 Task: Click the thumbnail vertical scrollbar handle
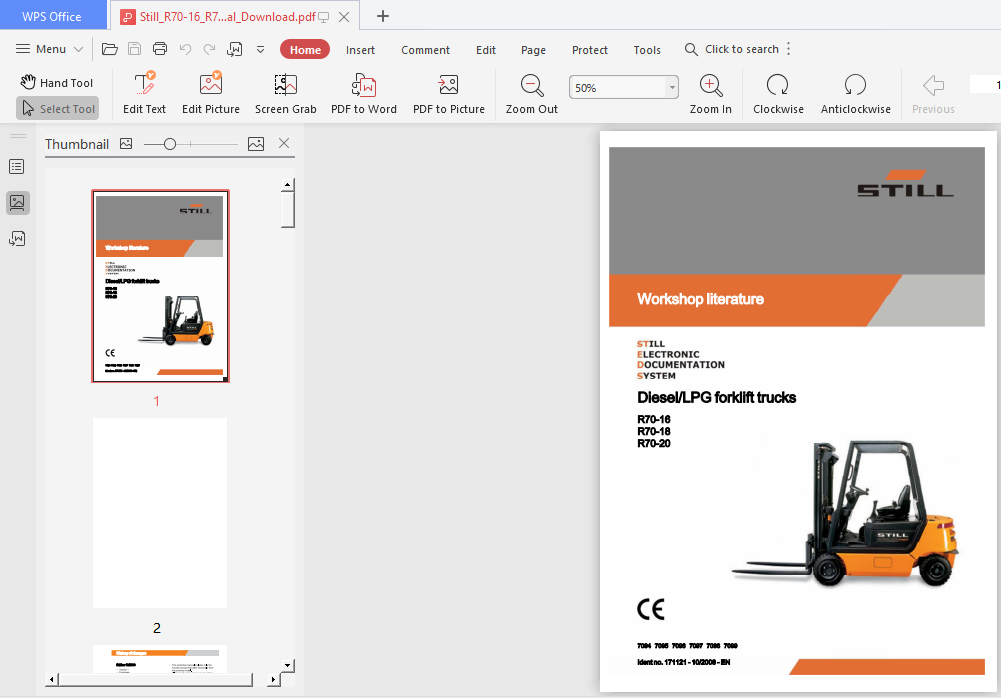click(288, 209)
